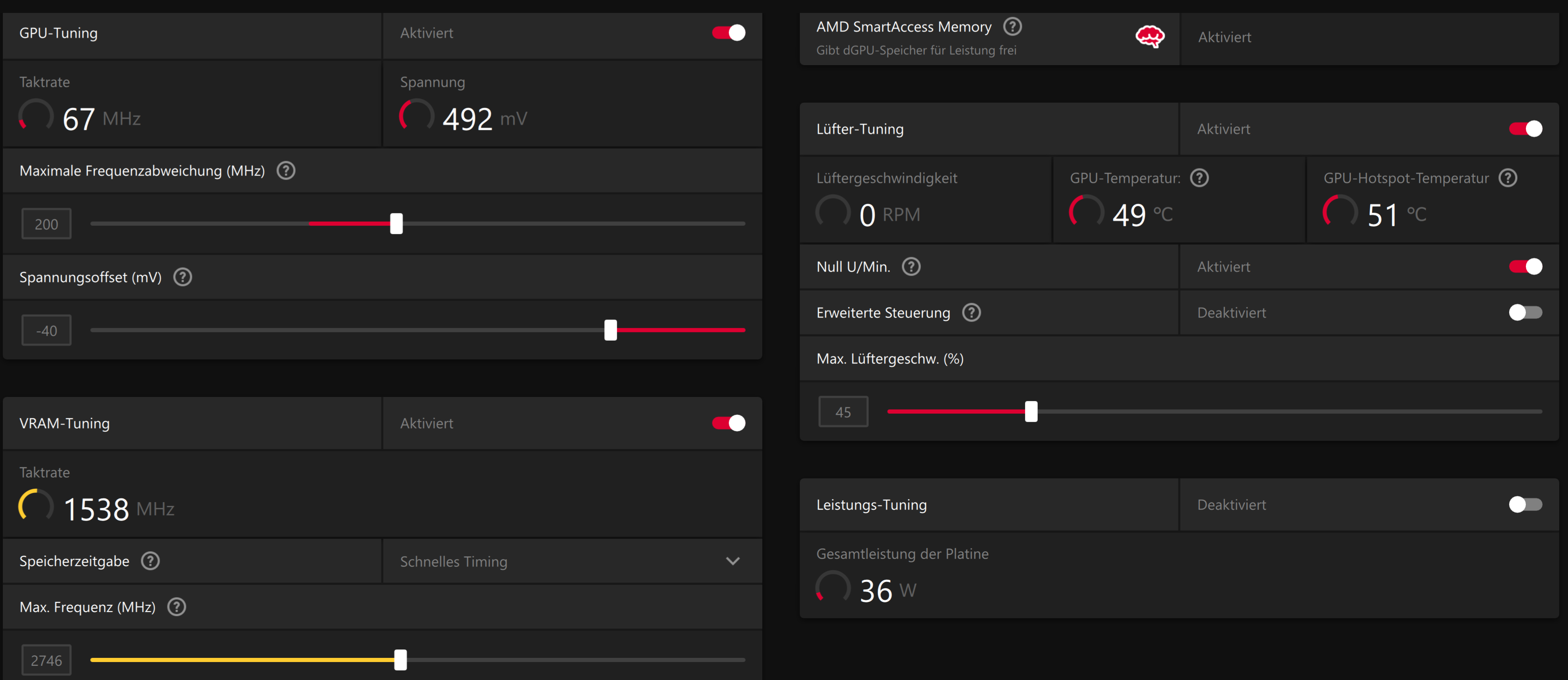This screenshot has width=1568, height=680.
Task: Disable the GPU-Tuning toggle
Action: pos(729,33)
